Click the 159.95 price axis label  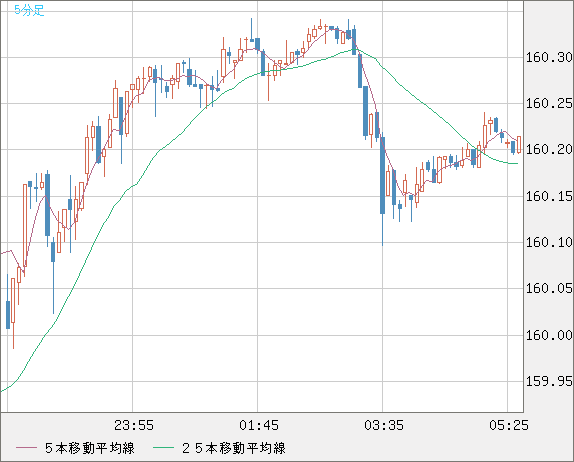click(x=549, y=381)
